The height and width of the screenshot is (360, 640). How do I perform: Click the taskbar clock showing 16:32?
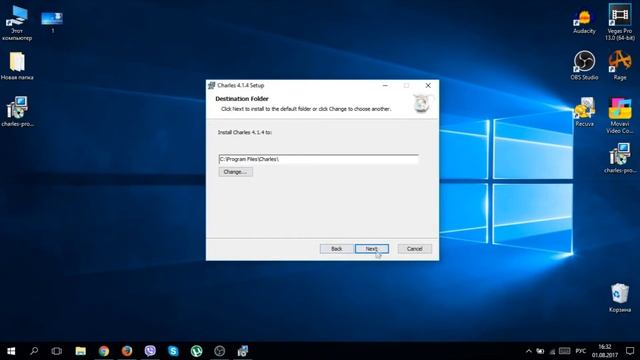[605, 351]
